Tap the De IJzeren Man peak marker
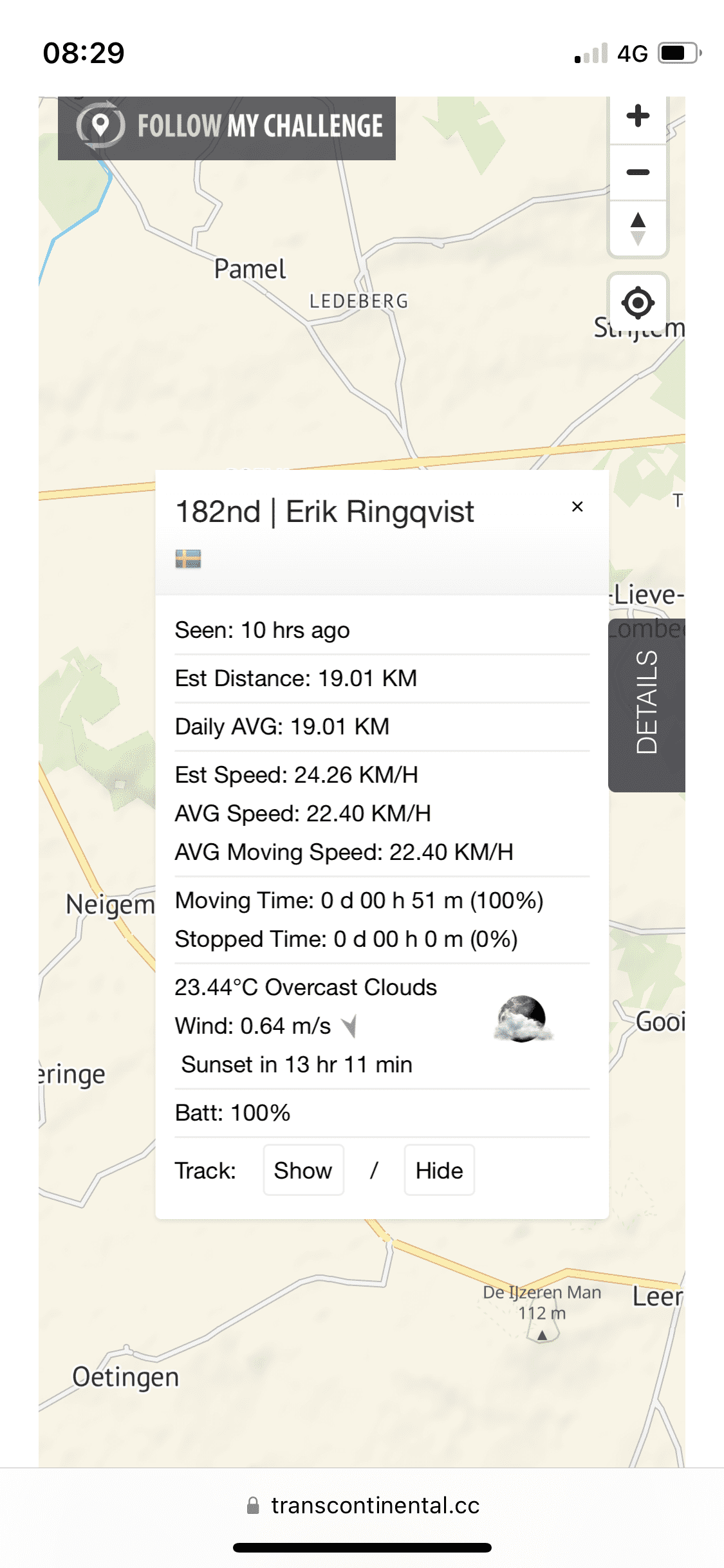Screen dimensions: 724x1568 pyautogui.click(x=543, y=1336)
